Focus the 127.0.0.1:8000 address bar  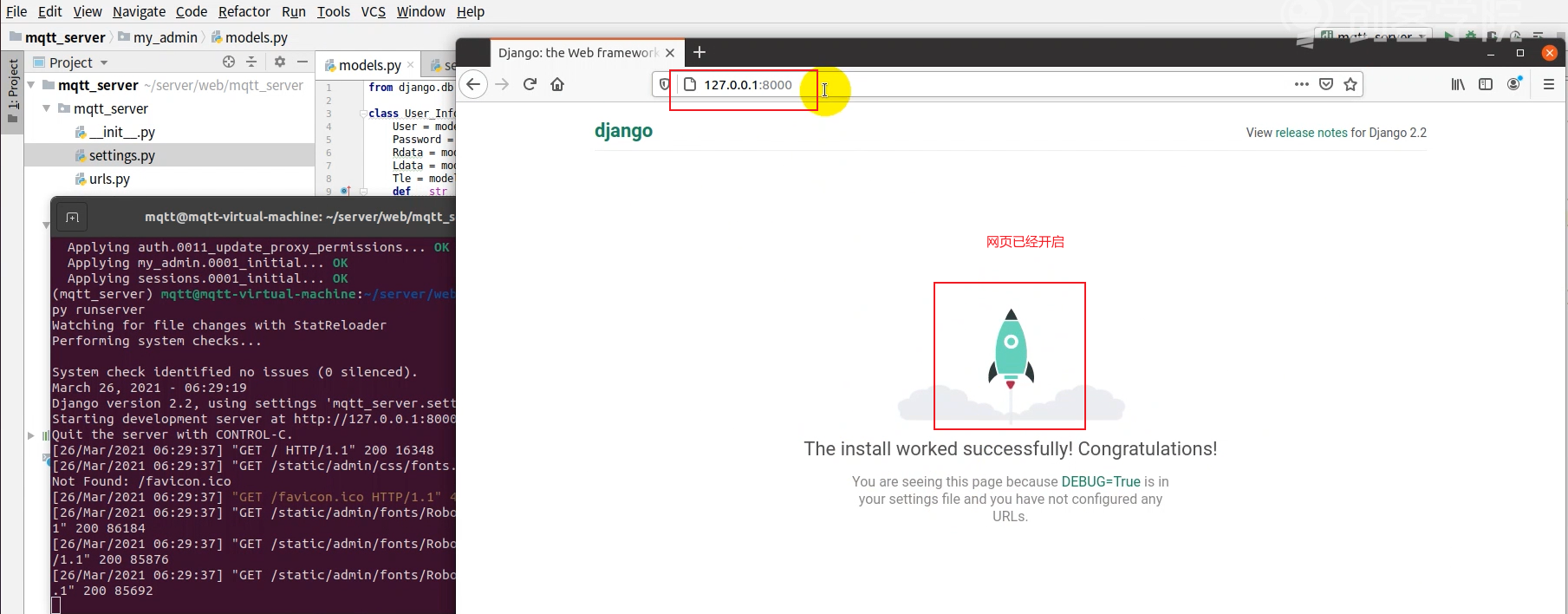[x=1007, y=84]
